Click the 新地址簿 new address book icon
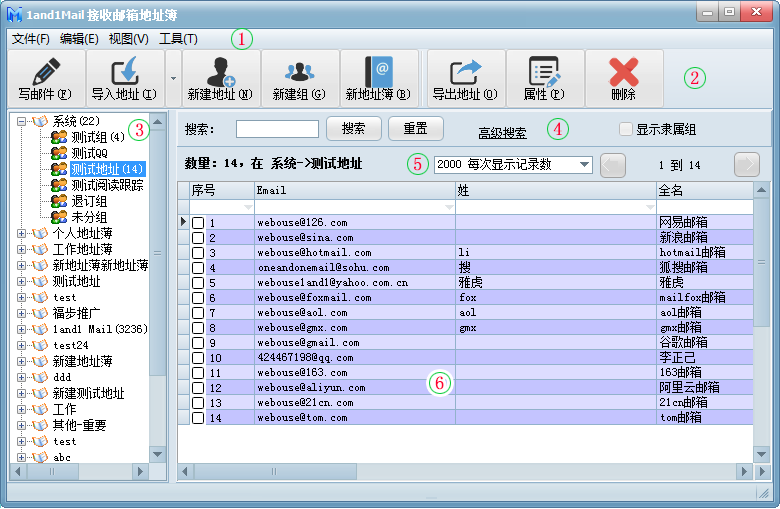780x509 pixels. 379,72
